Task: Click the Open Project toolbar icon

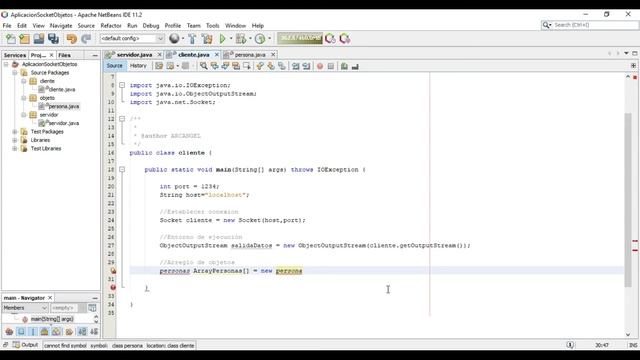Action: click(39, 39)
